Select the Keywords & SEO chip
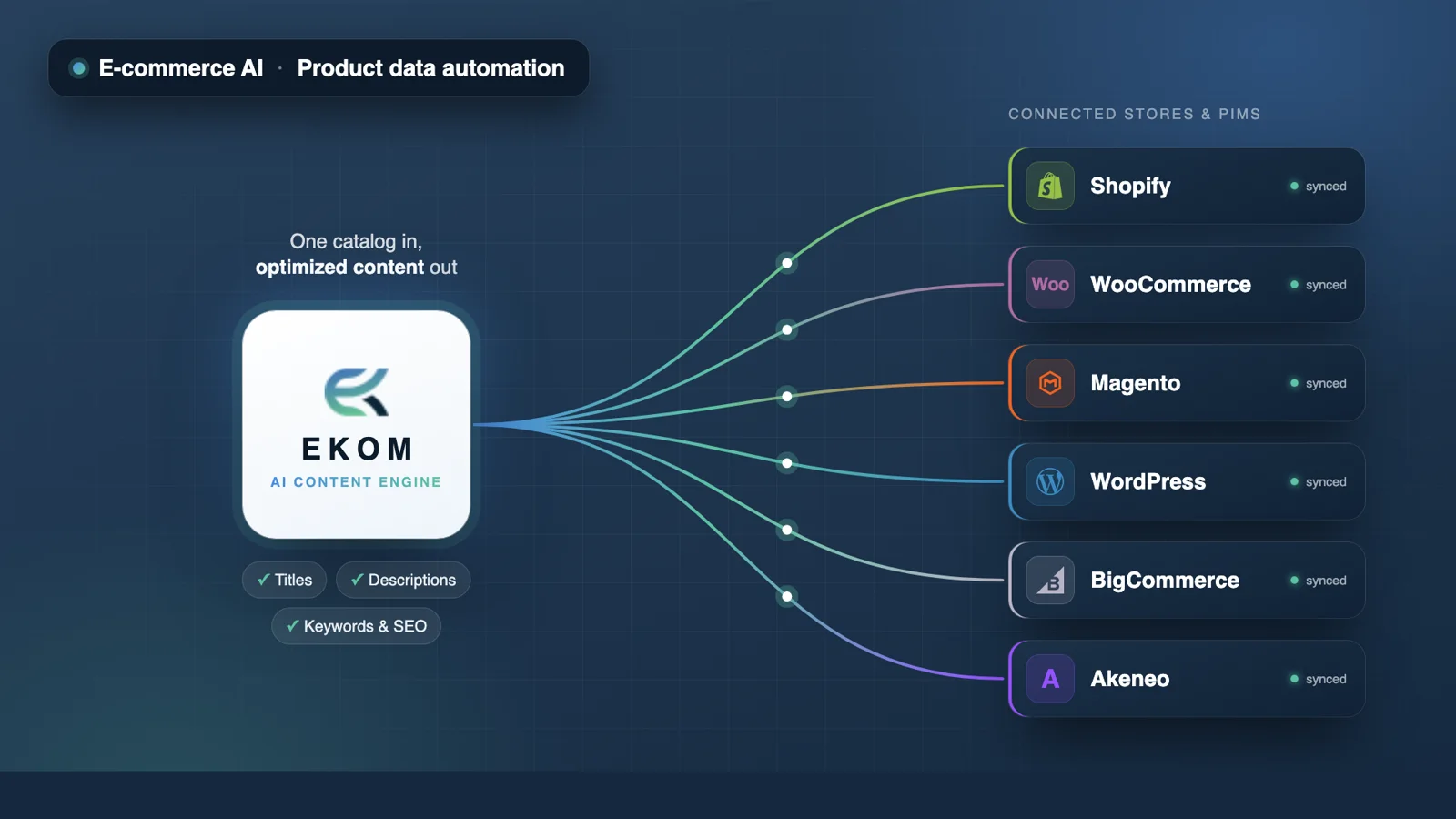The image size is (1456, 819). click(356, 626)
